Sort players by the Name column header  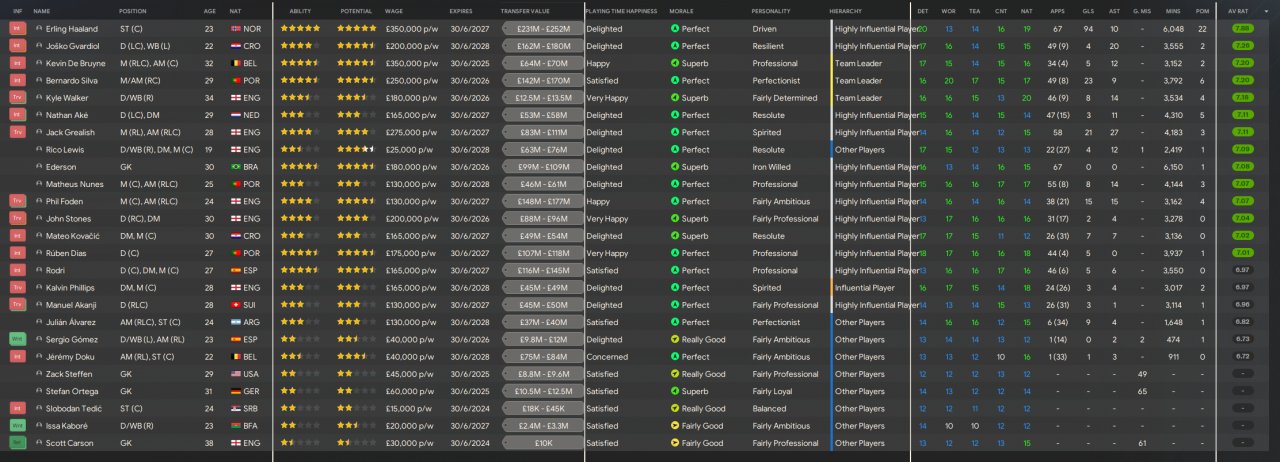coord(42,10)
